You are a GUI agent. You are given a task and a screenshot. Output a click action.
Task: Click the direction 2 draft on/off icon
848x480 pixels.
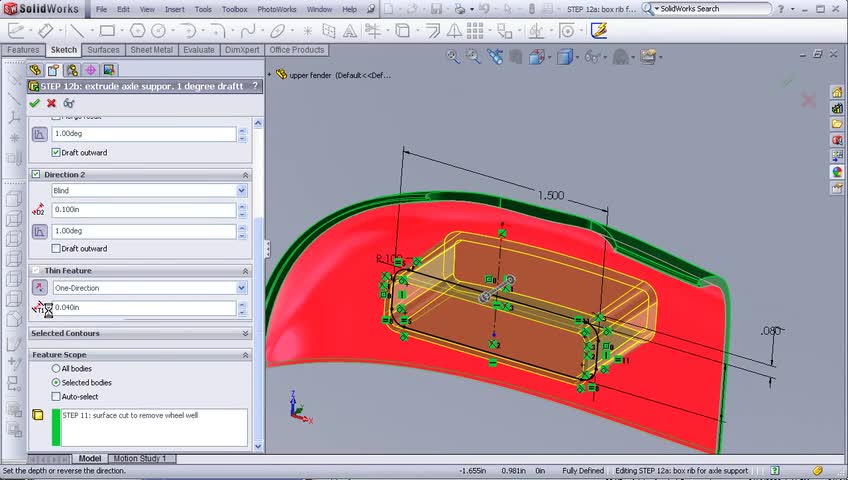pyautogui.click(x=39, y=231)
